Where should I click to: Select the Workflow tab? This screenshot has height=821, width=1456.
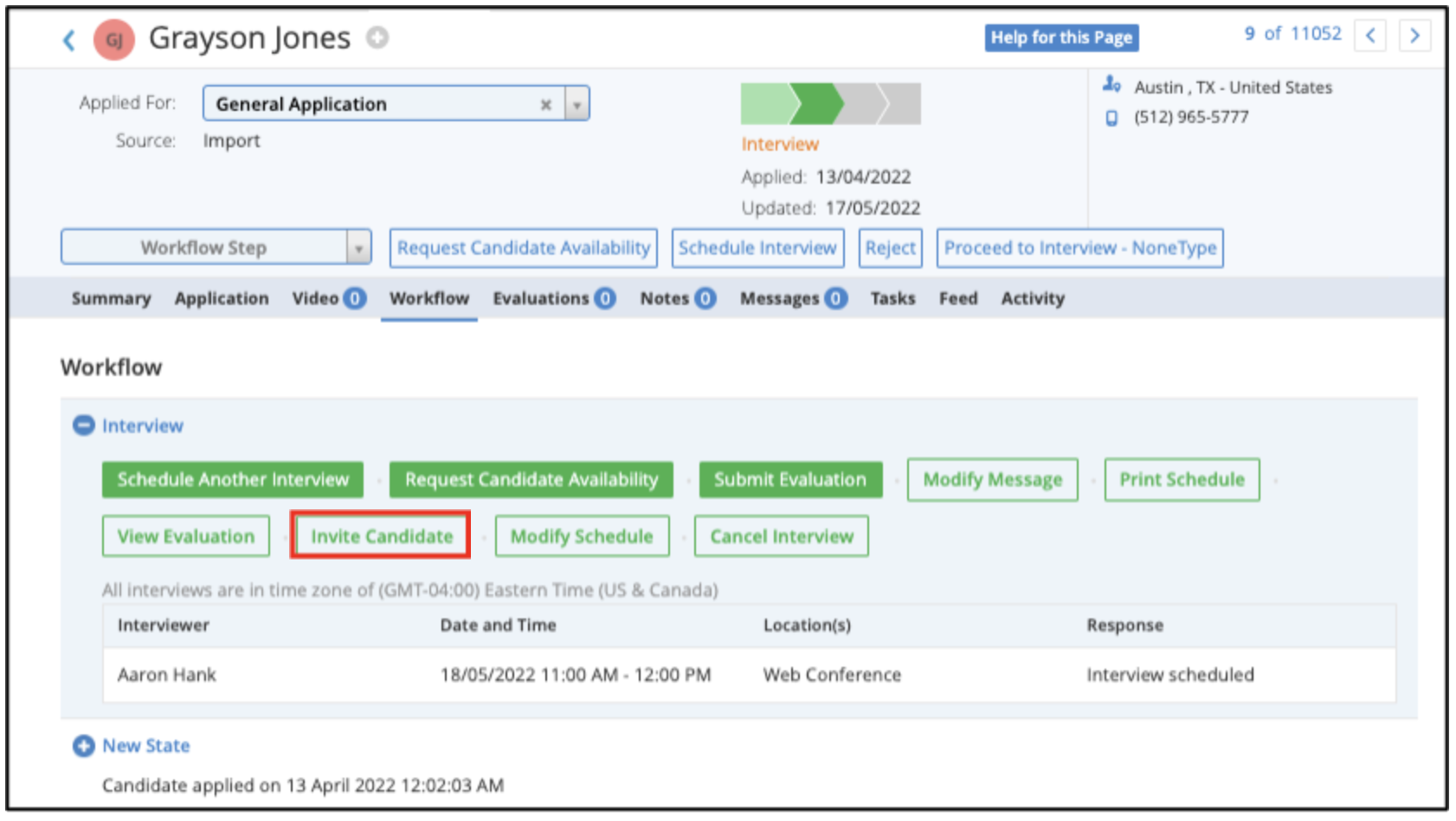[x=429, y=298]
